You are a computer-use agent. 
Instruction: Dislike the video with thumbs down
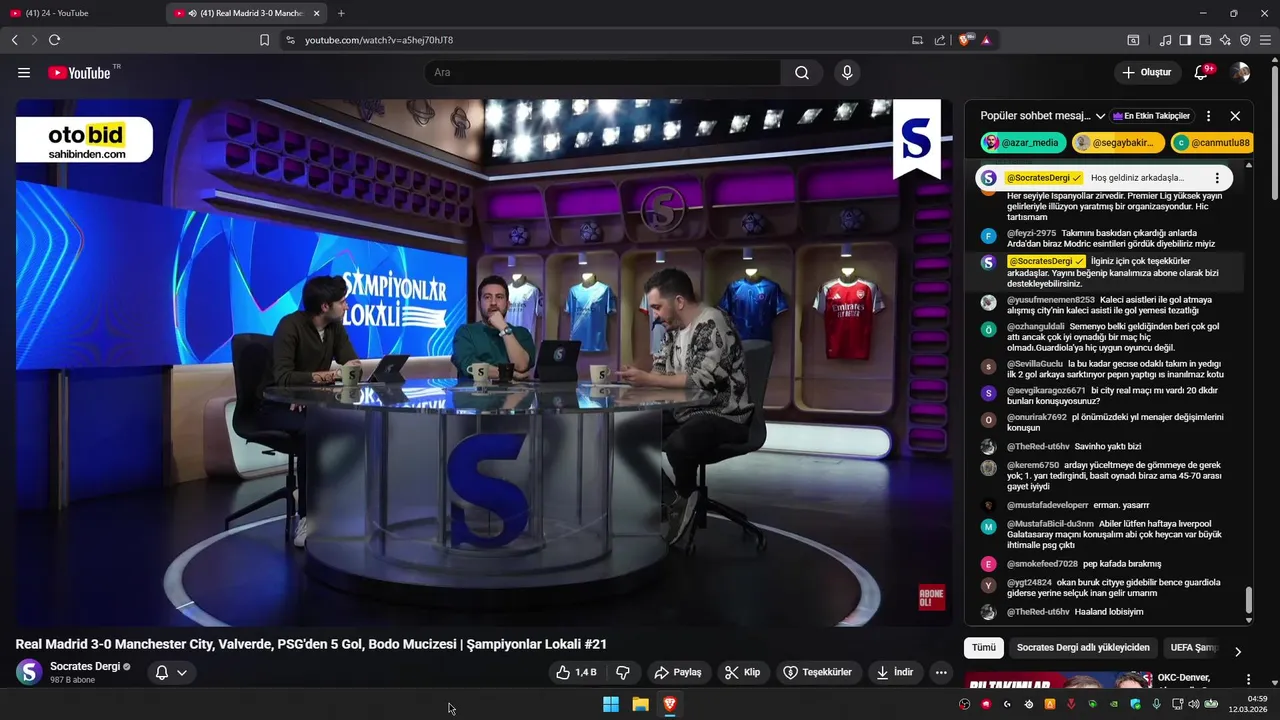(622, 673)
